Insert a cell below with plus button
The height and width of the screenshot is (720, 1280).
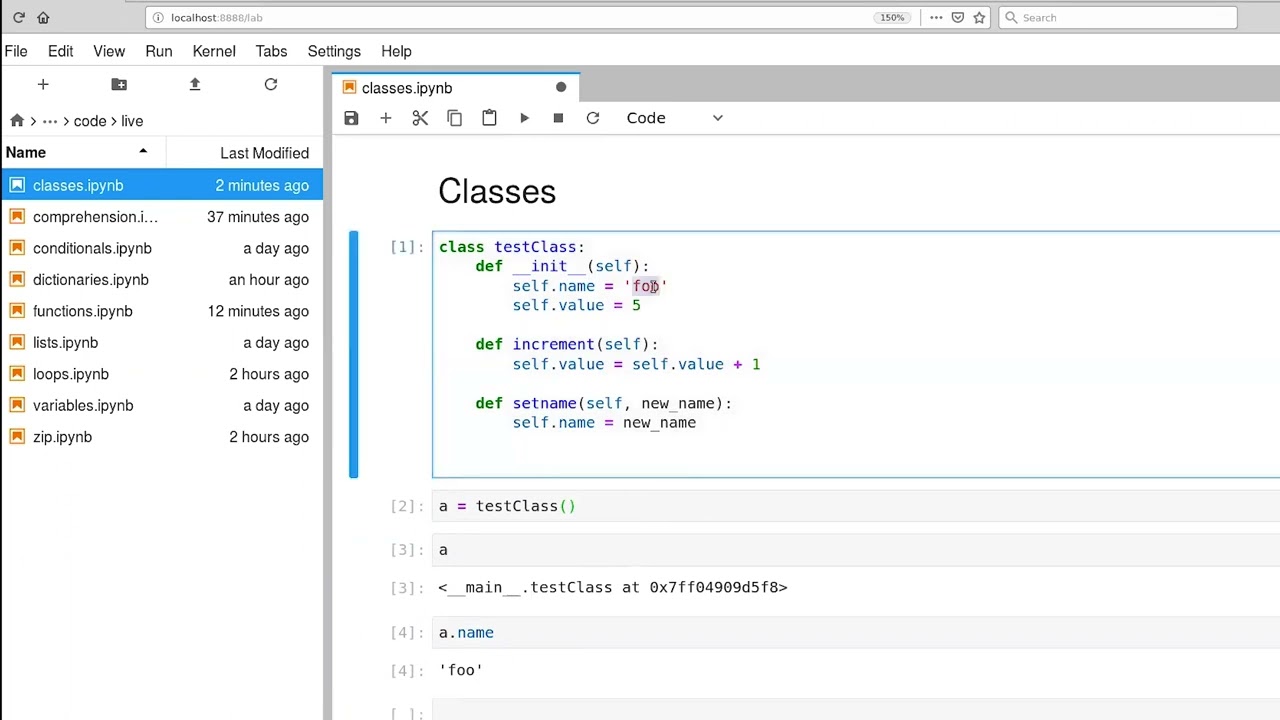click(x=385, y=118)
